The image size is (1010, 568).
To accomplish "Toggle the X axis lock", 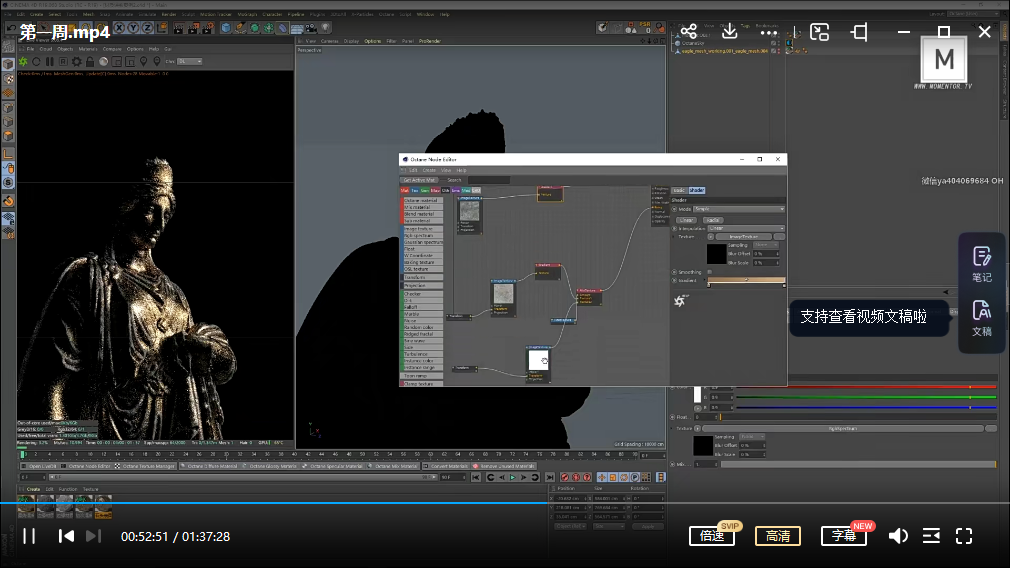I will click(x=120, y=28).
